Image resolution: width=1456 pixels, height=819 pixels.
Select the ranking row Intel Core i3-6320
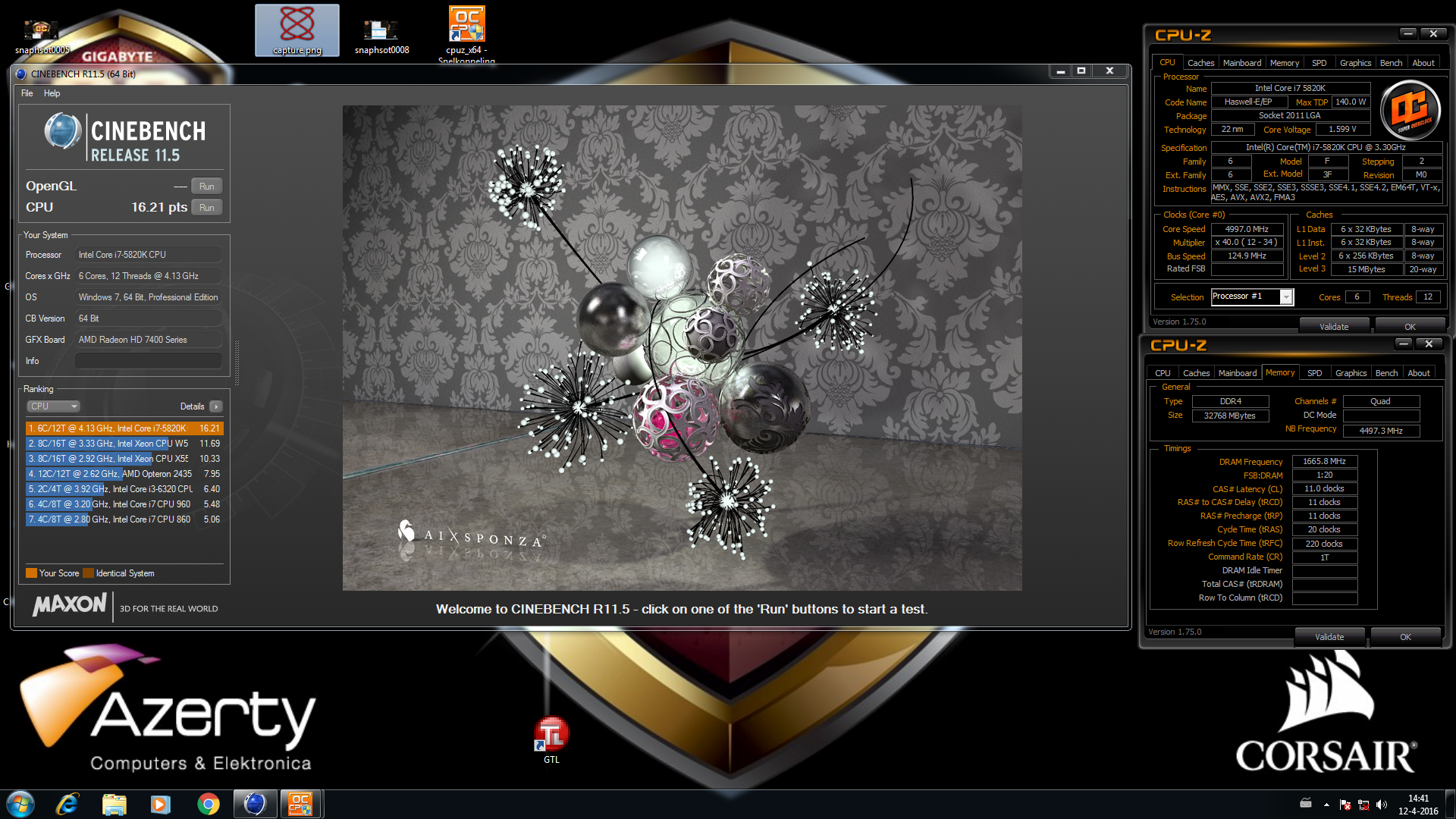coord(124,489)
